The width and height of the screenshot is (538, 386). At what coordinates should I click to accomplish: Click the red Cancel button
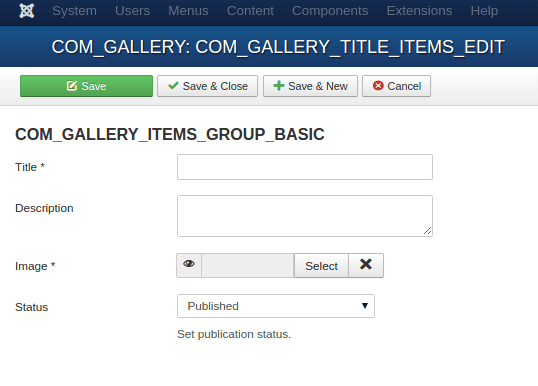click(x=397, y=86)
